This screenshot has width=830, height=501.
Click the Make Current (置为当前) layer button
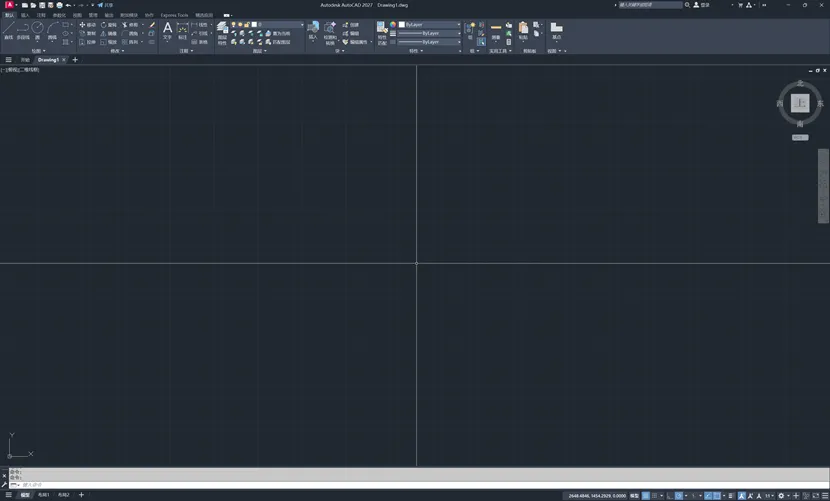pyautogui.click(x=276, y=33)
